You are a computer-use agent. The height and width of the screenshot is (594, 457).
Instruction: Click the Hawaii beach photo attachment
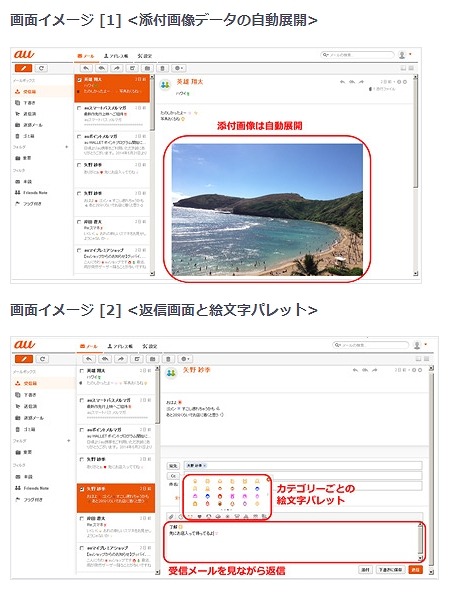pos(267,209)
